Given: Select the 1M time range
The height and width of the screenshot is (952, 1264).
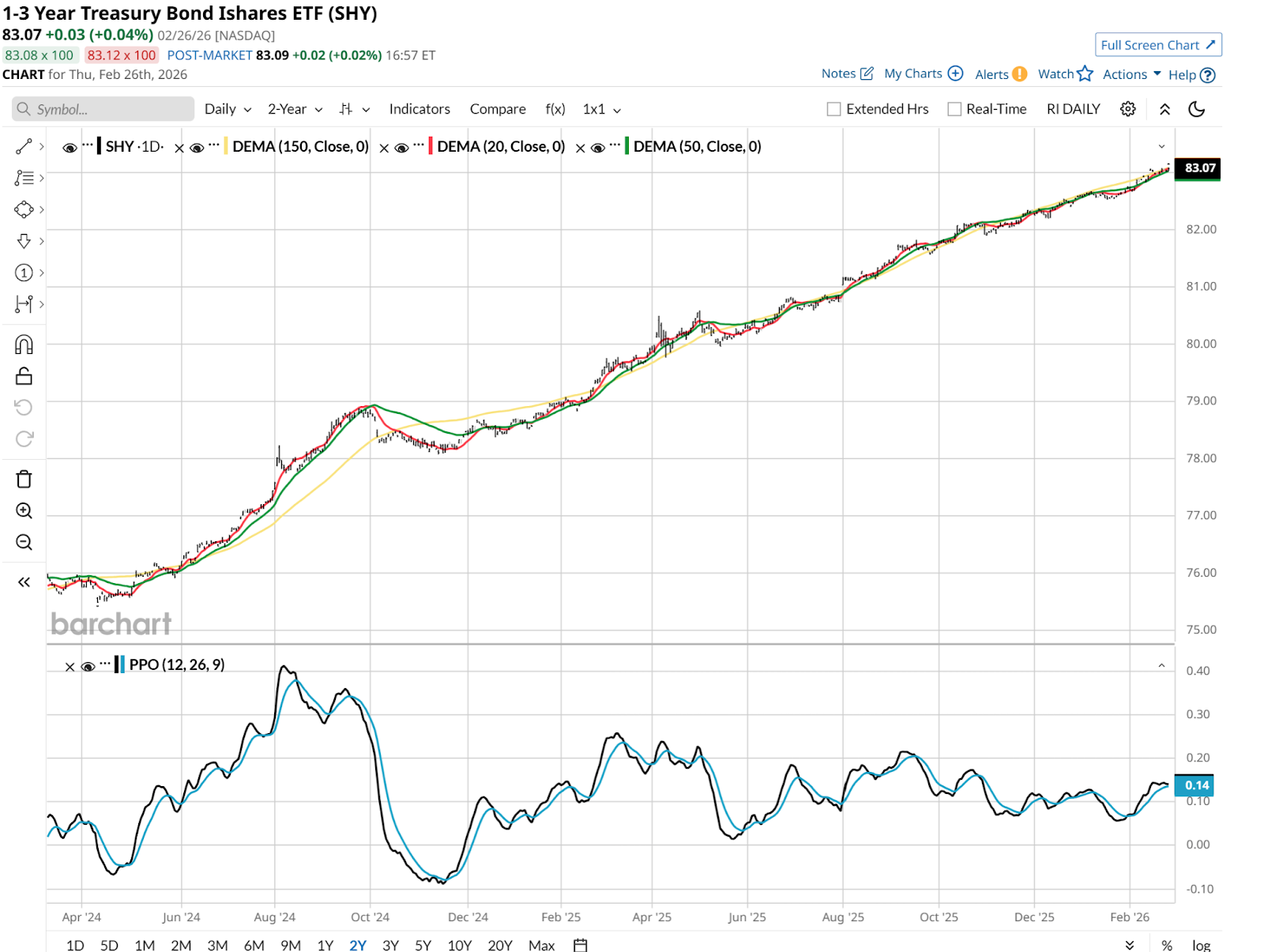Looking at the screenshot, I should point(145,945).
